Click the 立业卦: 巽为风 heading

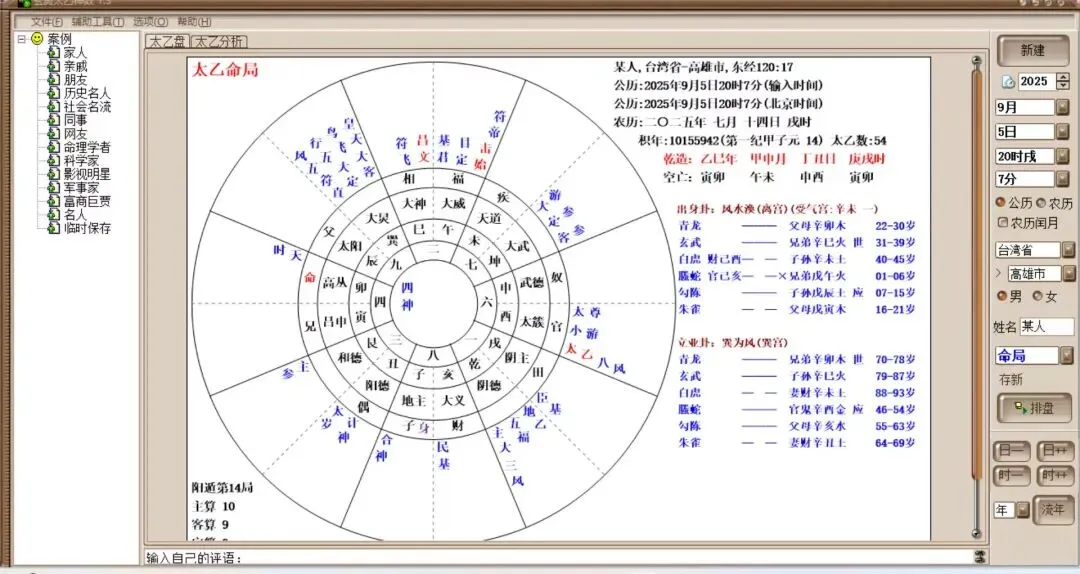733,342
